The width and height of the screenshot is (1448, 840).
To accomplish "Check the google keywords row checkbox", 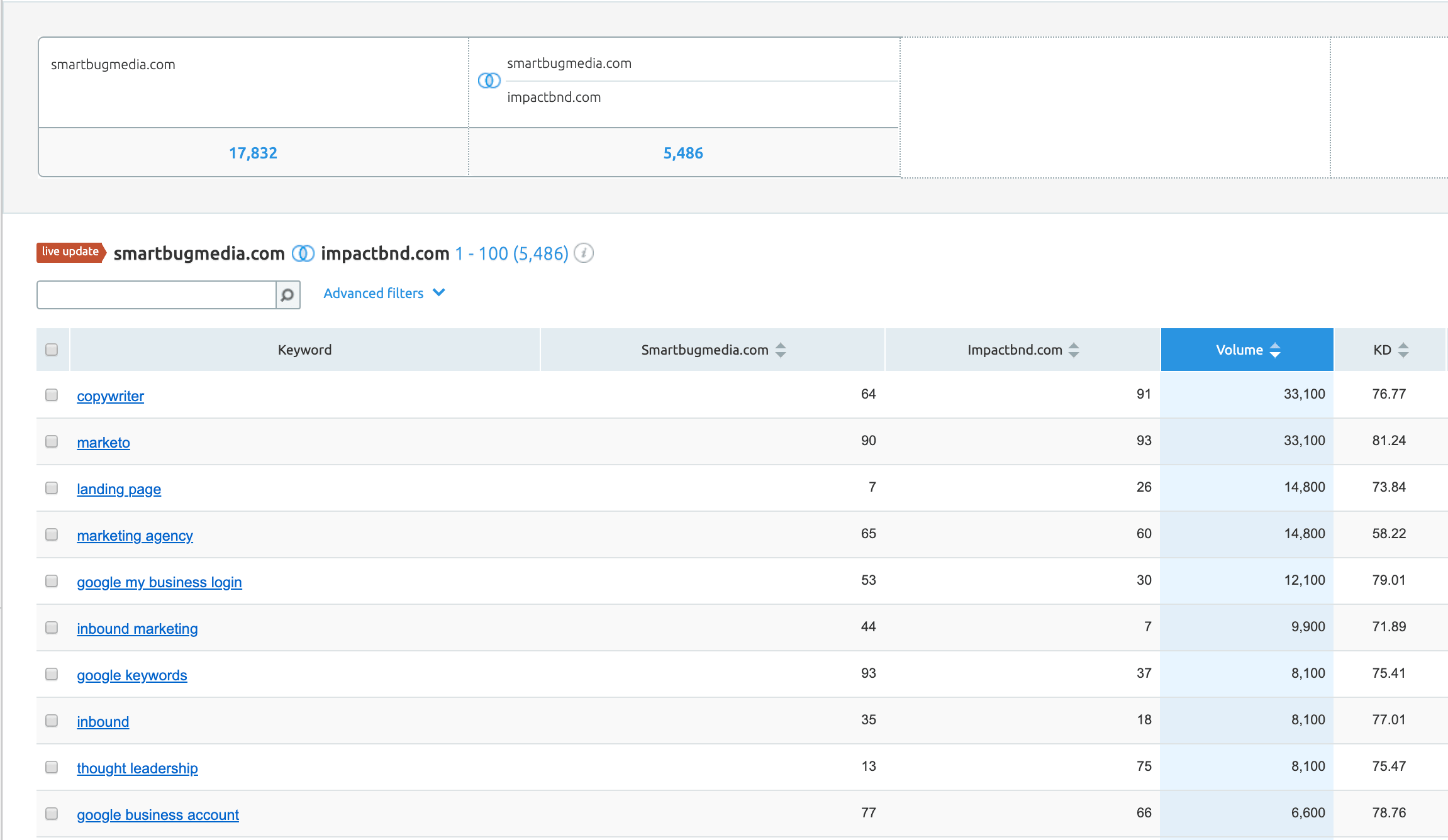I will [52, 674].
